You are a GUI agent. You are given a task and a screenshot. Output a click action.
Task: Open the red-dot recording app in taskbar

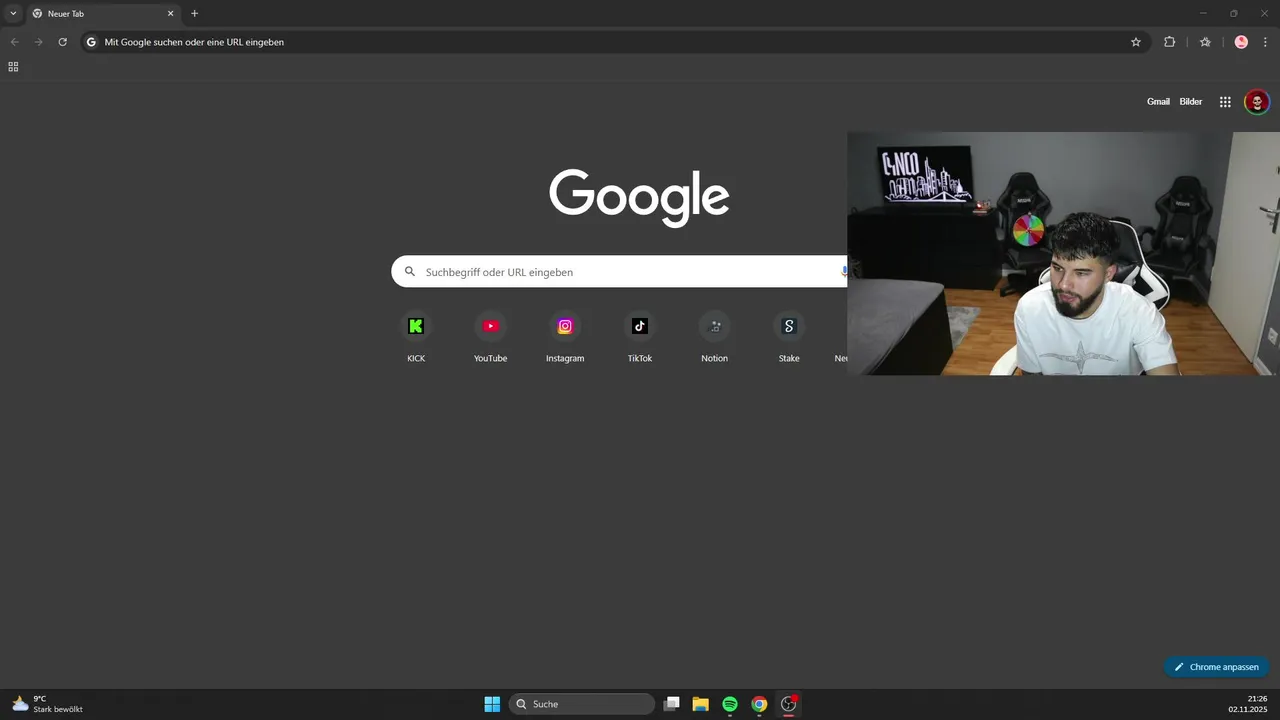(789, 704)
